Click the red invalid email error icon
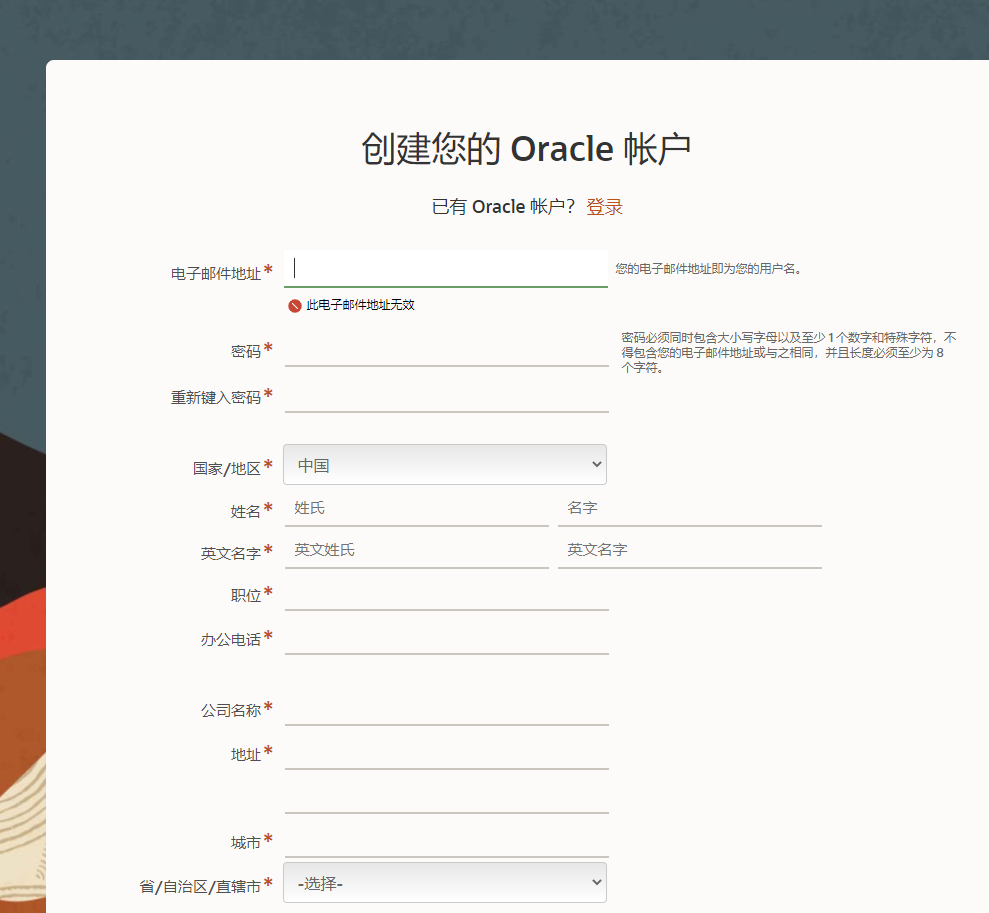This screenshot has height=913, width=989. (295, 306)
